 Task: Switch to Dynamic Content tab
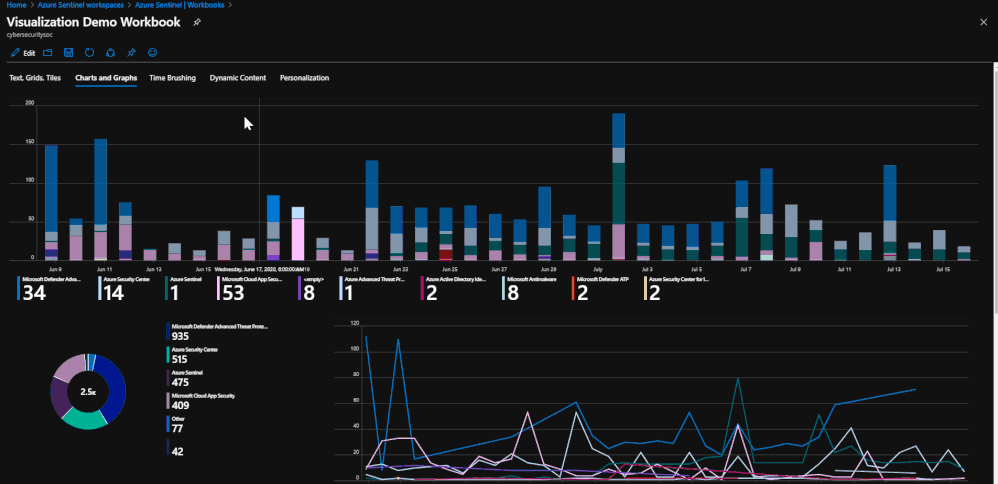[237, 78]
